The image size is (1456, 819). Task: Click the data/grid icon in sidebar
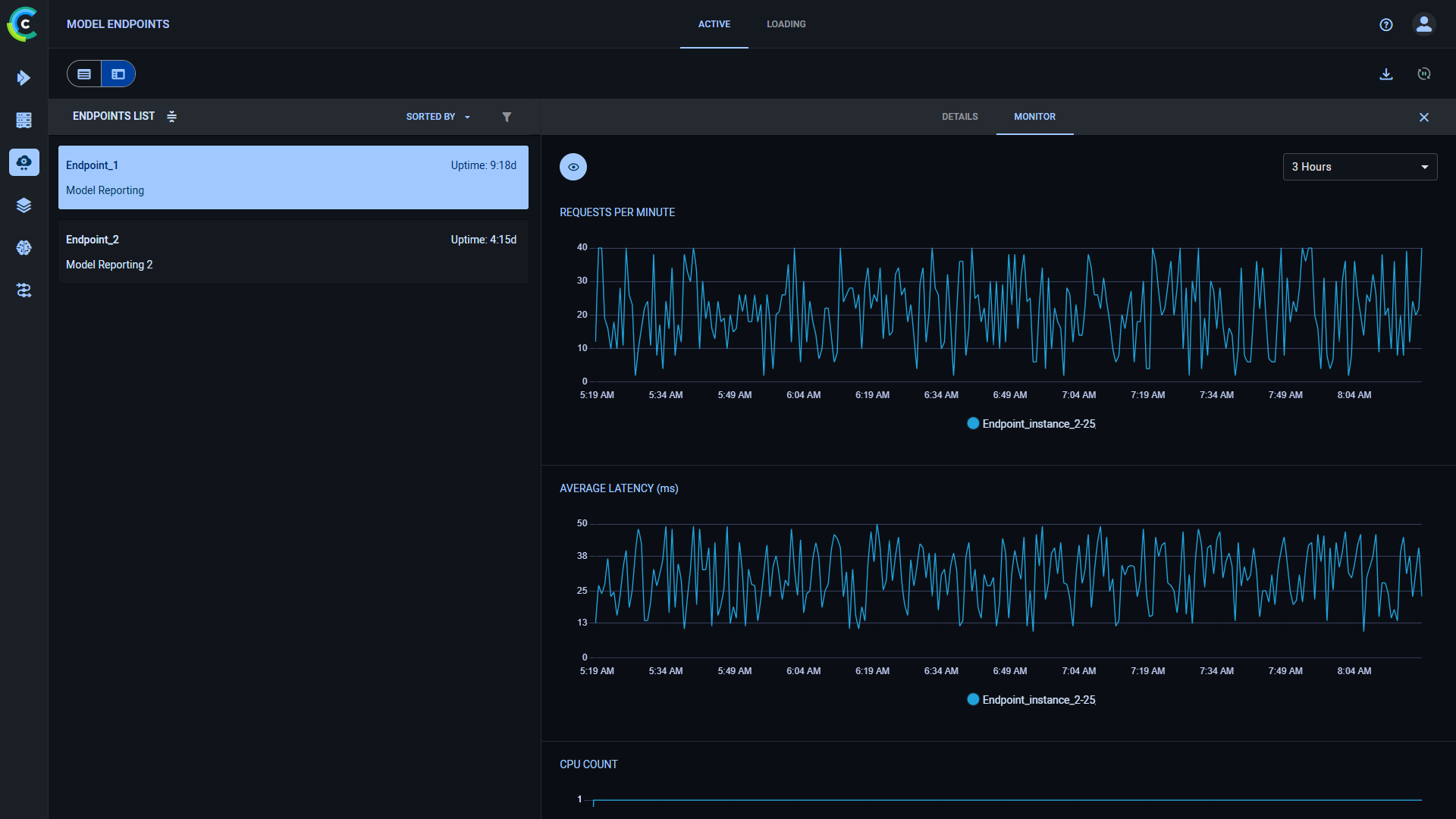(x=24, y=119)
